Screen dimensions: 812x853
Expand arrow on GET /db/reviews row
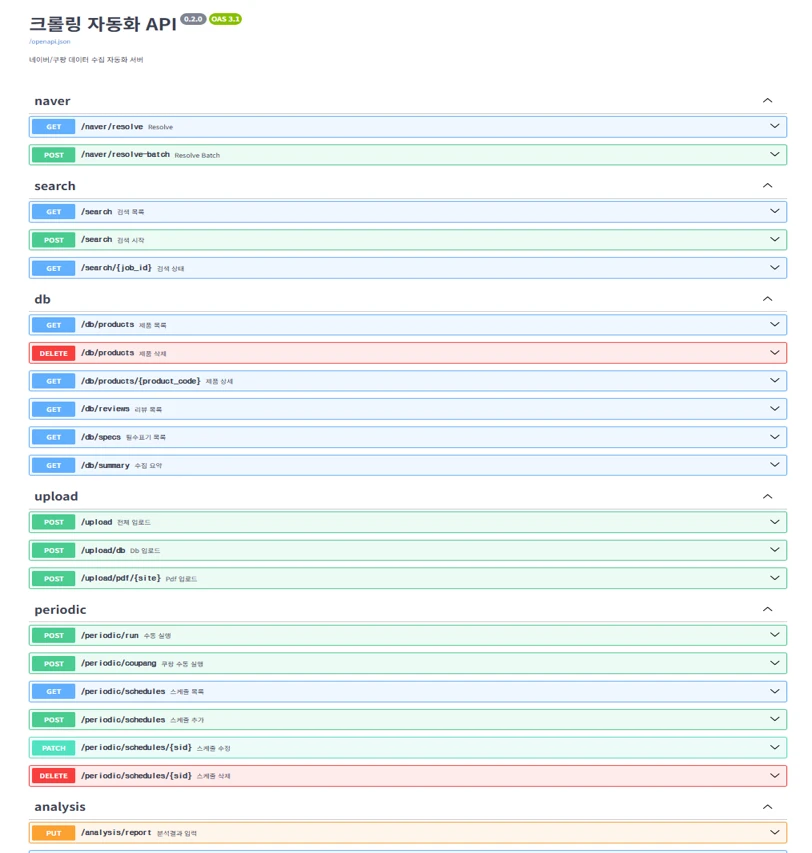click(774, 409)
